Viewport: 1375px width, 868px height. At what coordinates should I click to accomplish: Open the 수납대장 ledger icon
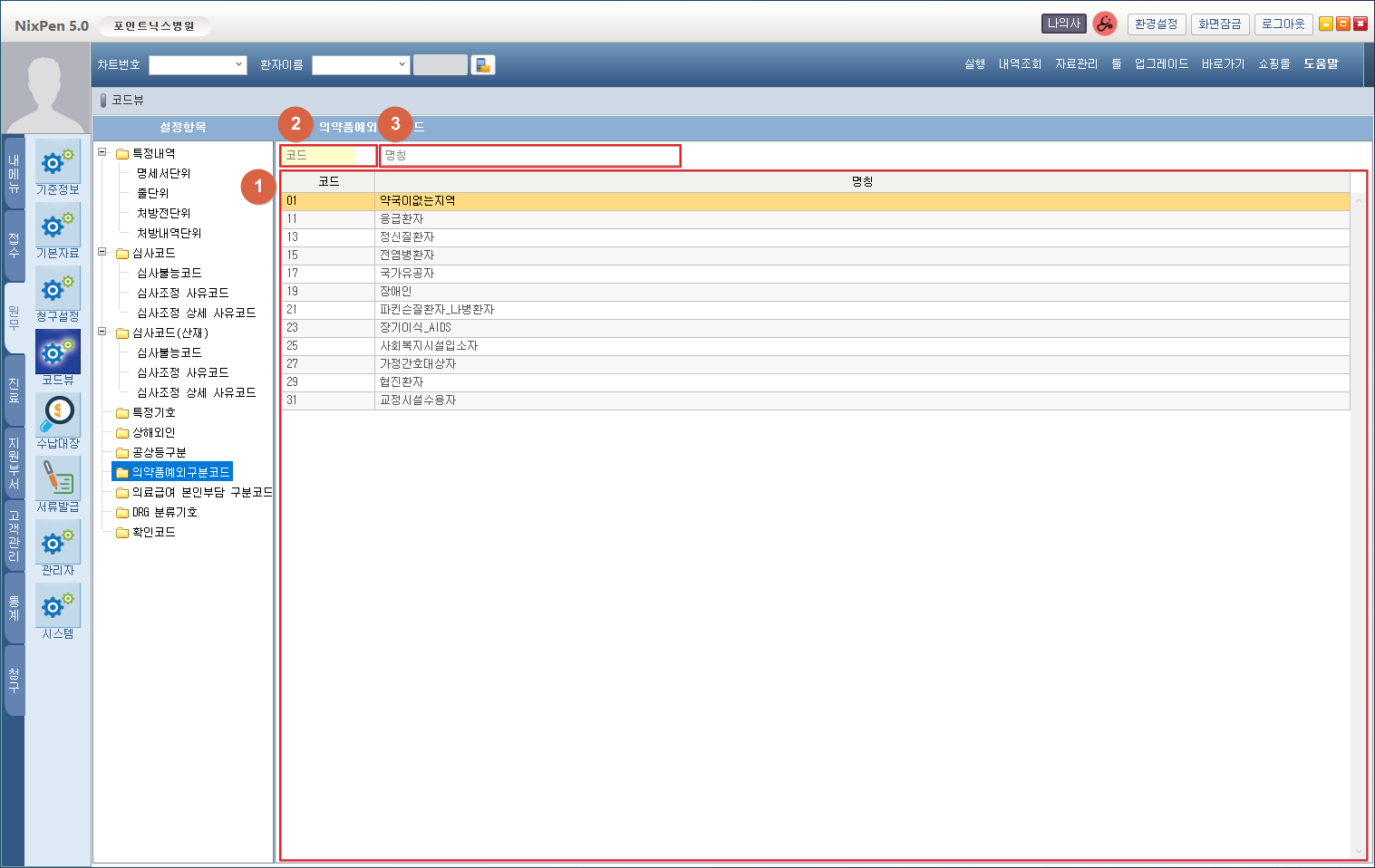57,417
